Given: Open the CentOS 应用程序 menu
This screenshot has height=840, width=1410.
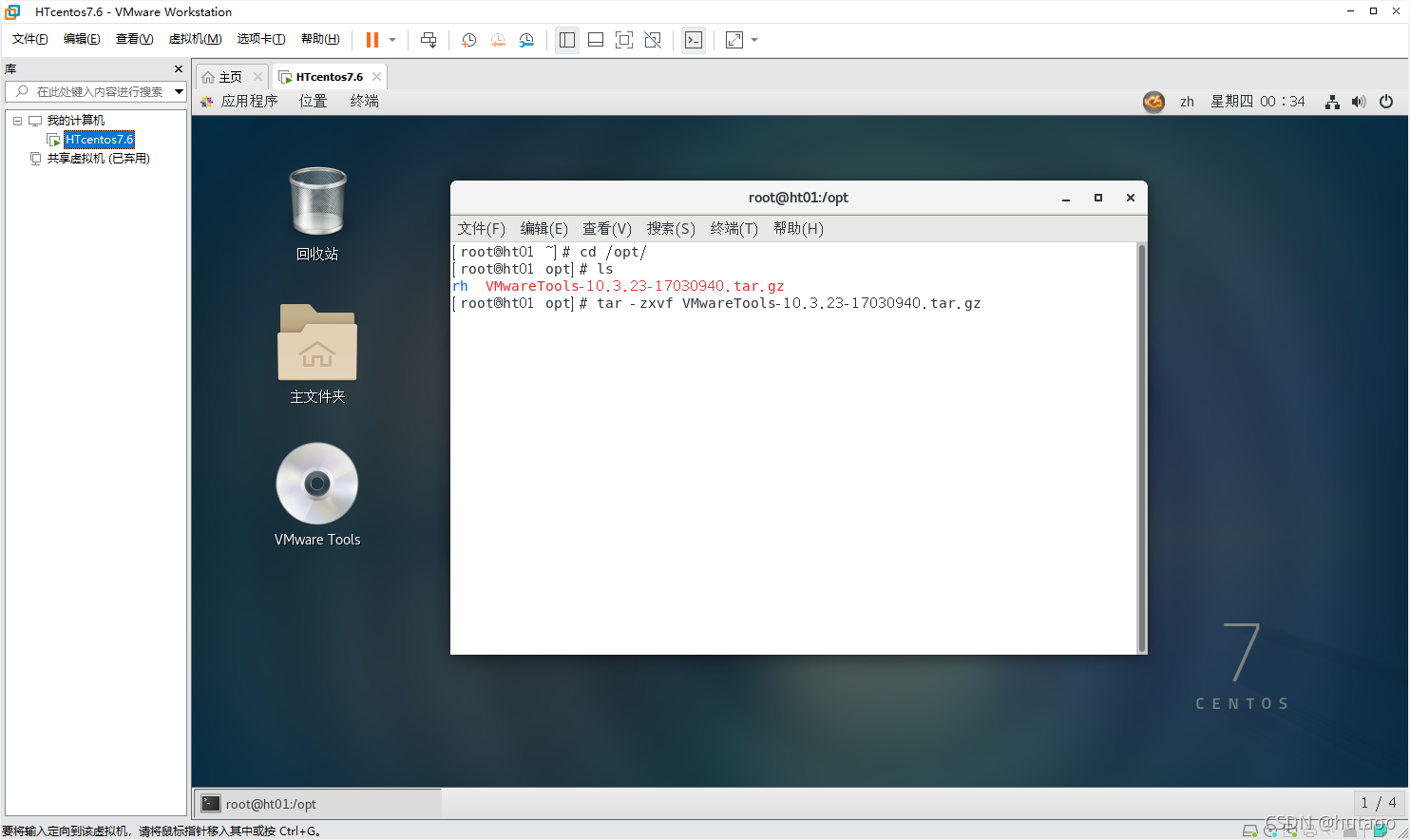Looking at the screenshot, I should coord(249,102).
